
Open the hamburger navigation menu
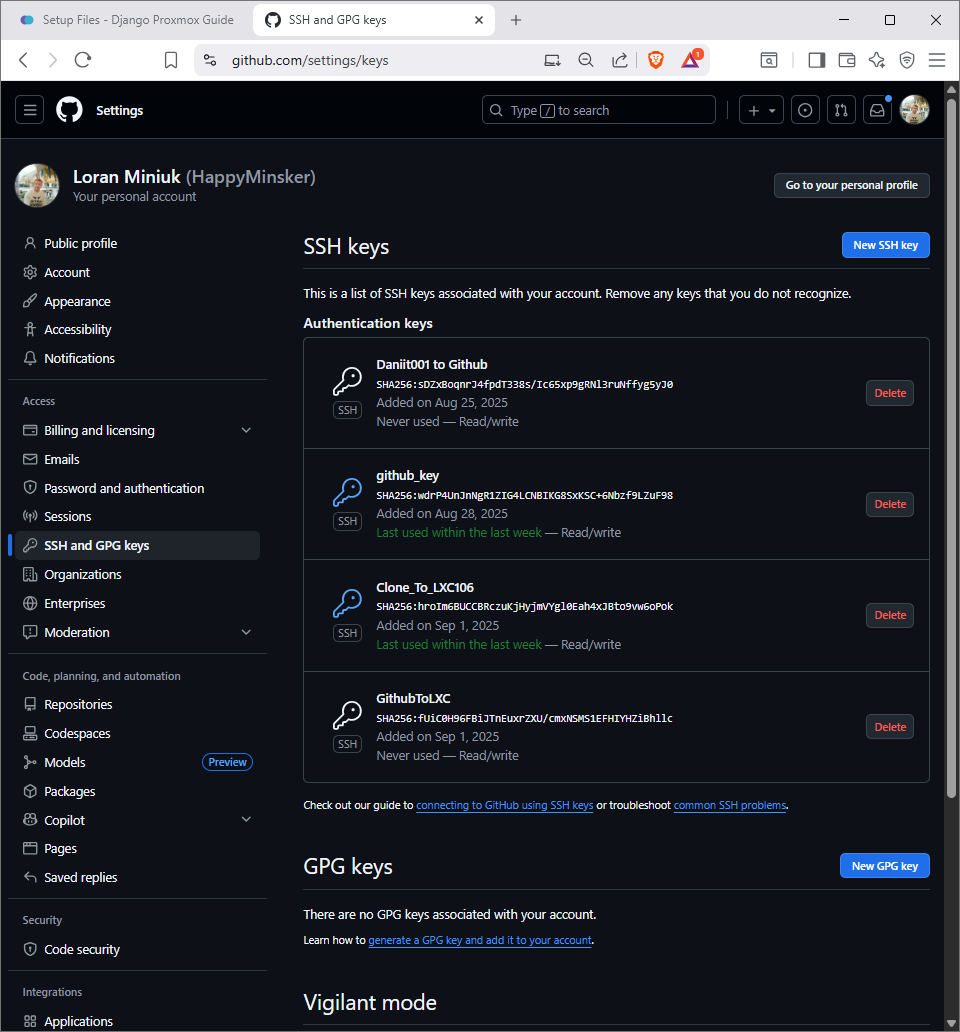(29, 109)
